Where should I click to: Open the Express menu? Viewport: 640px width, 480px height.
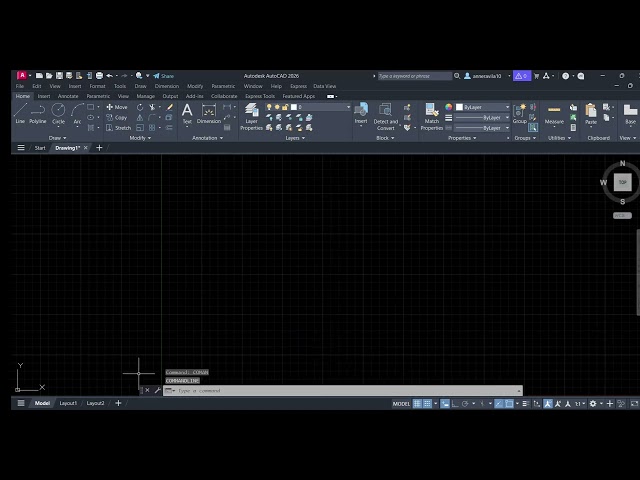click(x=298, y=86)
